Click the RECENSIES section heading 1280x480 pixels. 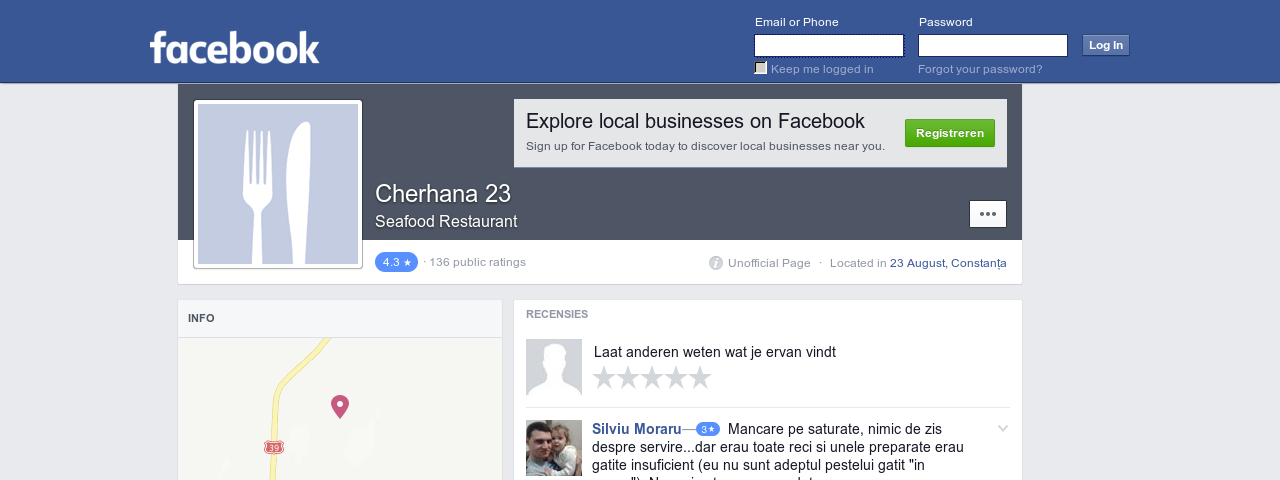click(x=557, y=314)
